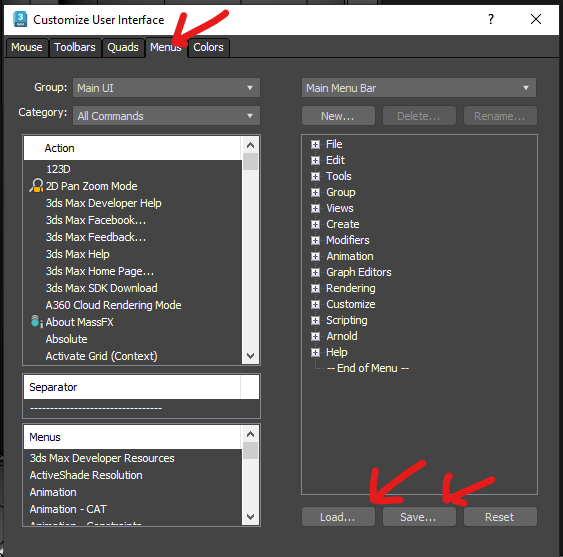Click the Delete... button
Screen dimensions: 563x557
tap(419, 116)
